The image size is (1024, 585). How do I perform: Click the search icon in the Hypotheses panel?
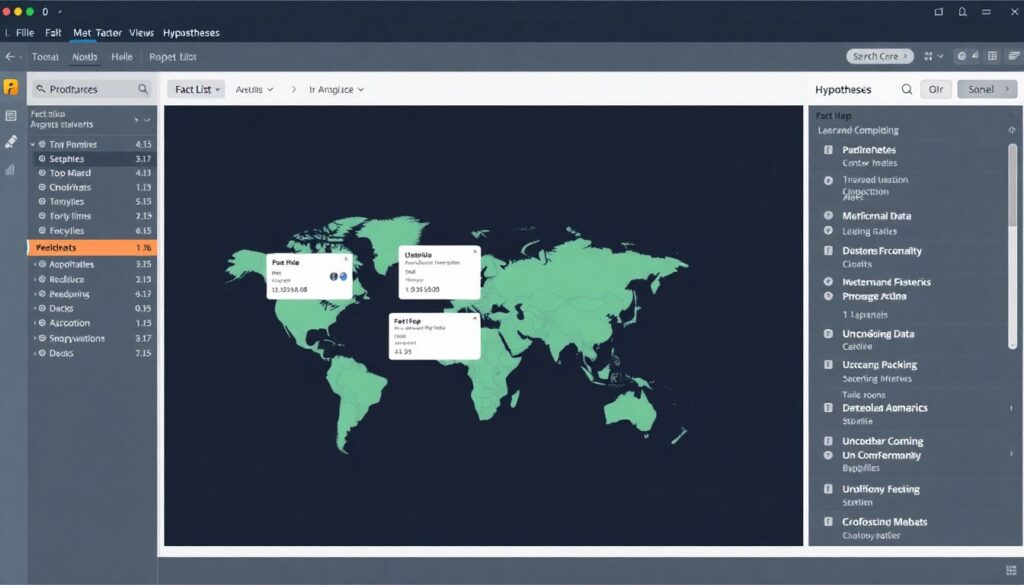[906, 89]
